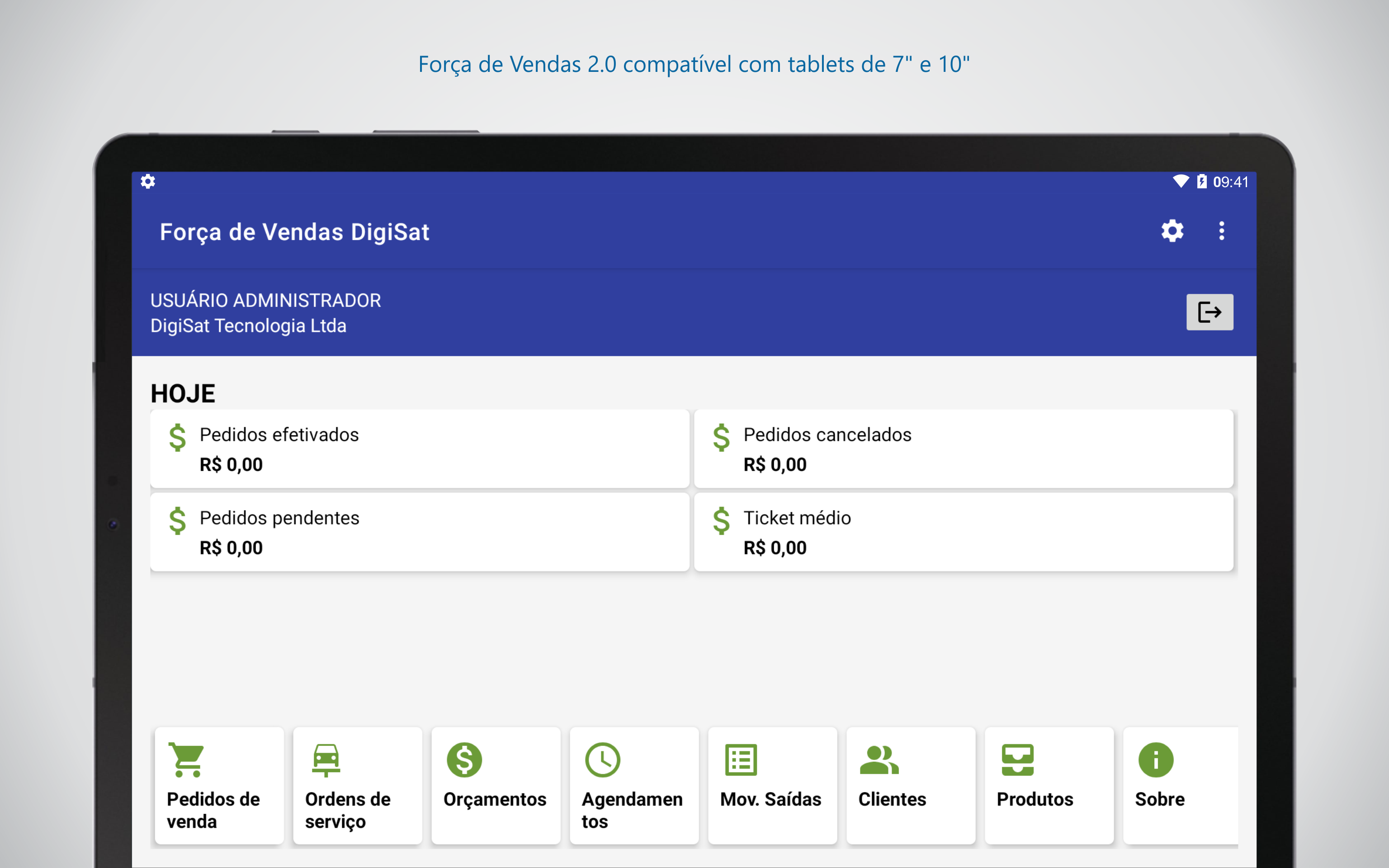Tap dollar icon of Pedidos efetivados
Screen dimensions: 1389x868
point(177,438)
